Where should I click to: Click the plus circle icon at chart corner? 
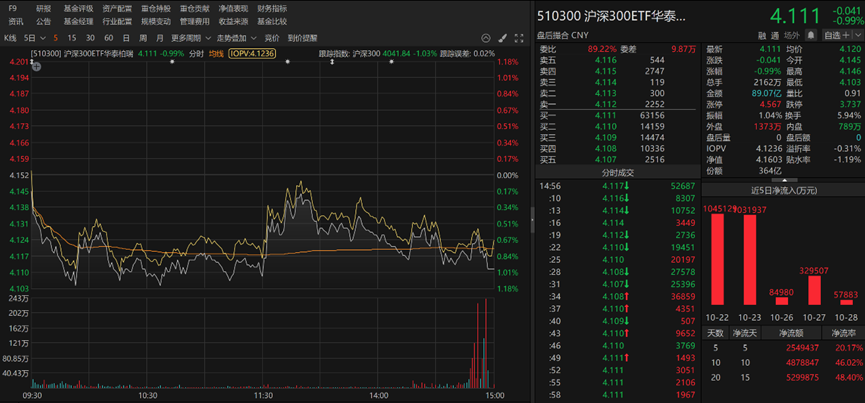37,67
